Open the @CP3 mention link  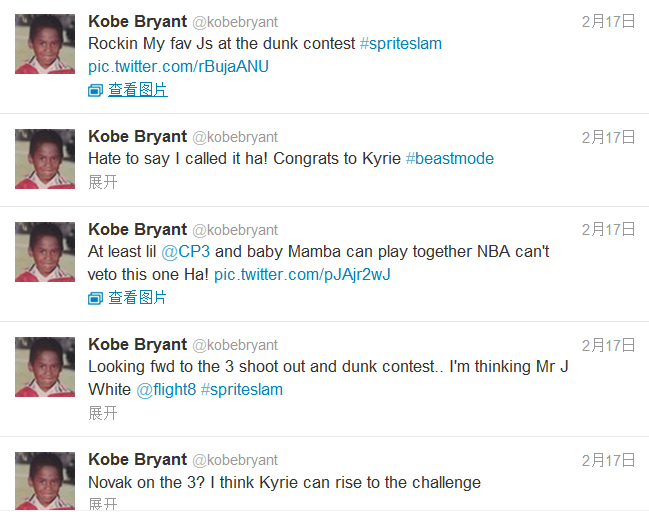coord(186,251)
